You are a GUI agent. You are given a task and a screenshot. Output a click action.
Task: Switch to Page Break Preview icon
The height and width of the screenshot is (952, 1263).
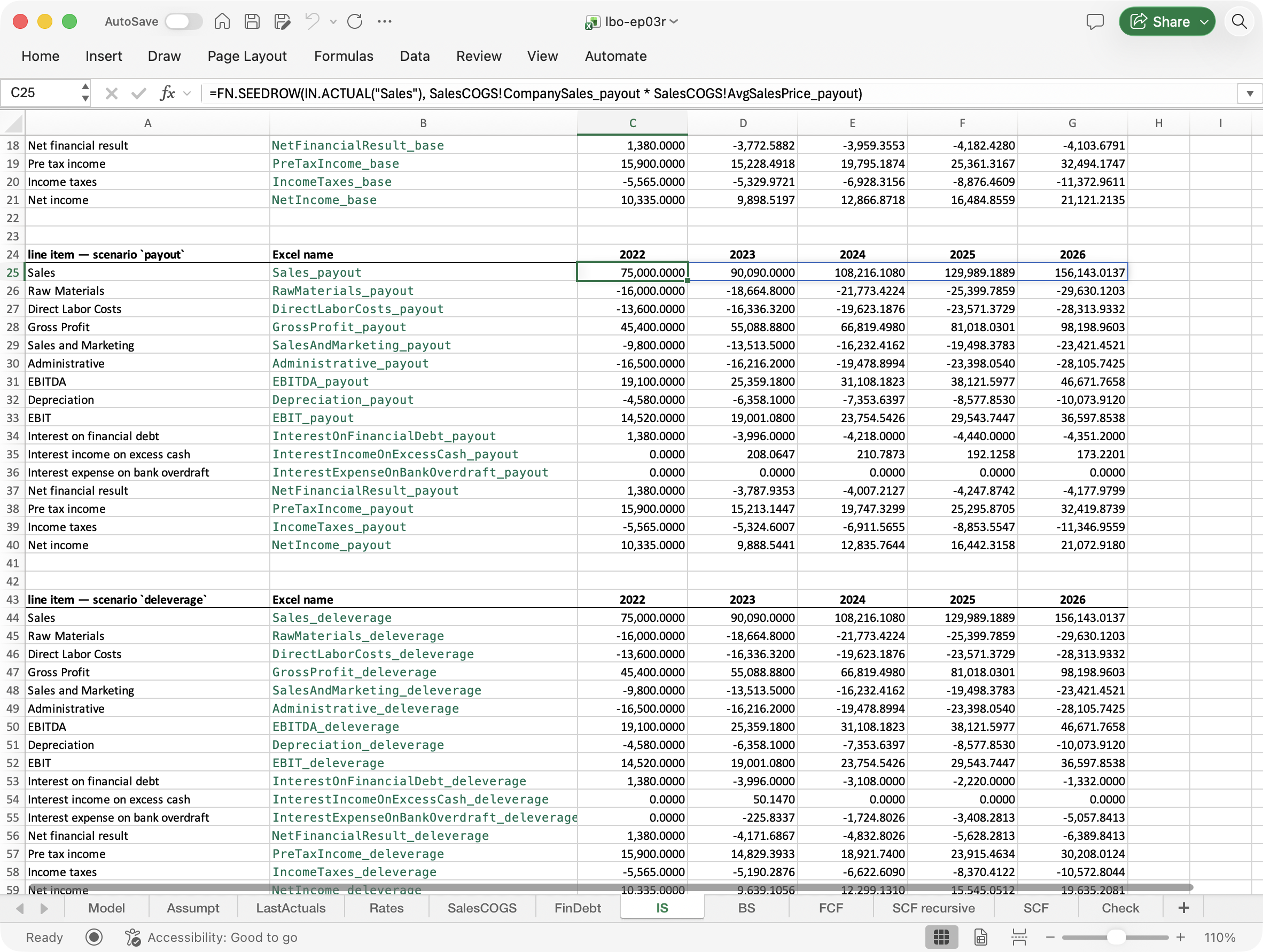coord(1019,937)
